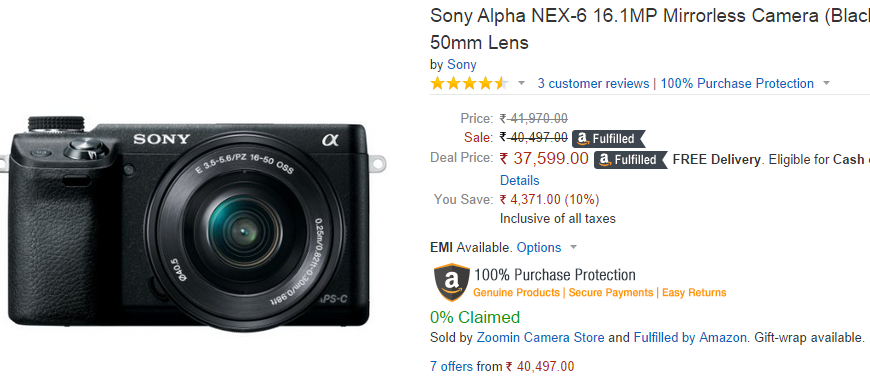The height and width of the screenshot is (388, 870).
Task: Open the Sony camera product image
Action: tap(193, 222)
